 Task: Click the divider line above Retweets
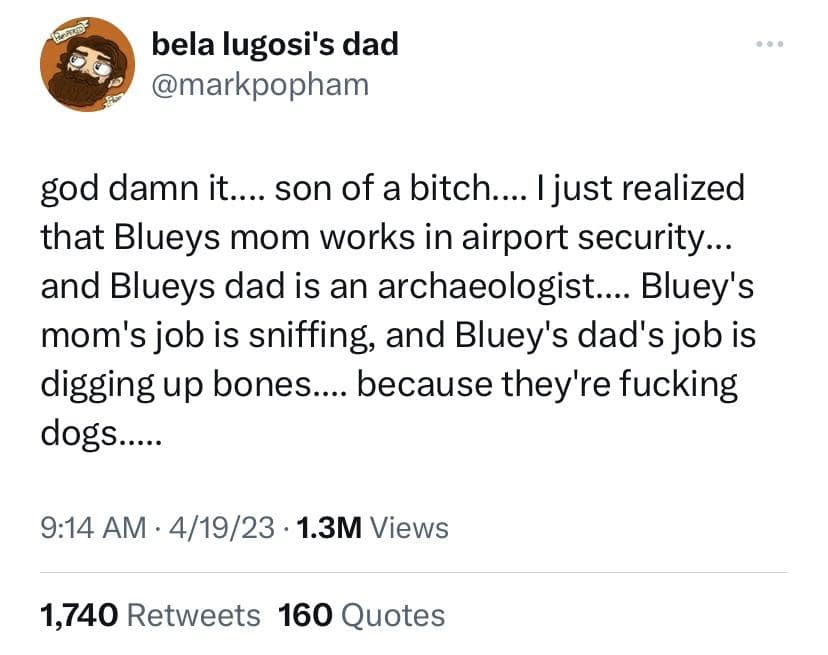414,572
